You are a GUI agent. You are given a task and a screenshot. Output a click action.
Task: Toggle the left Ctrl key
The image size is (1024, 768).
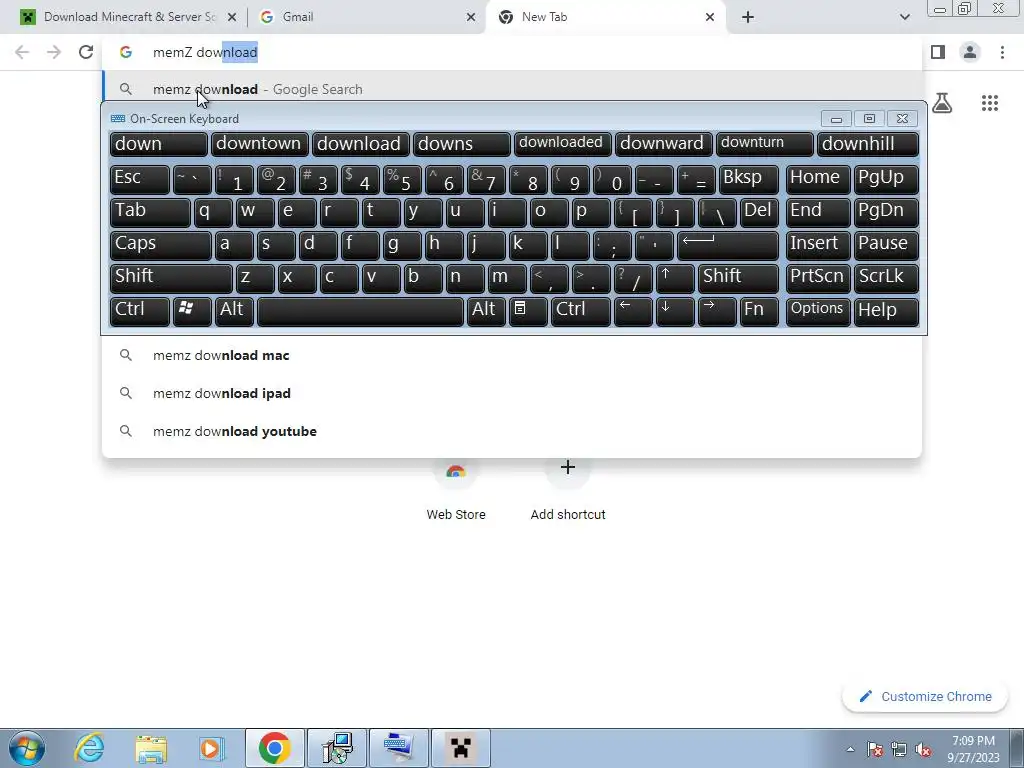[139, 312]
